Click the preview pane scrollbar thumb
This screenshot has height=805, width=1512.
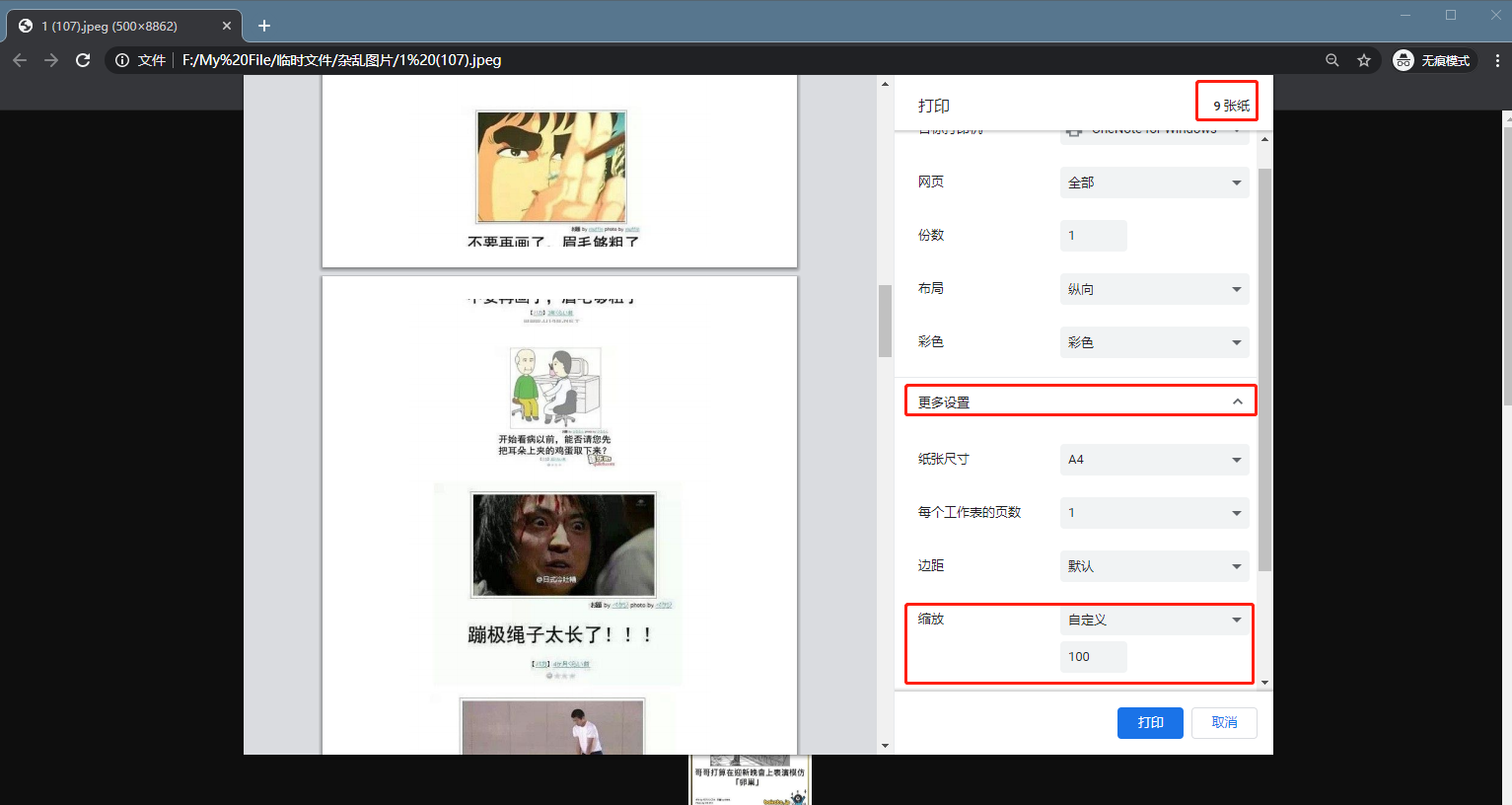(885, 321)
